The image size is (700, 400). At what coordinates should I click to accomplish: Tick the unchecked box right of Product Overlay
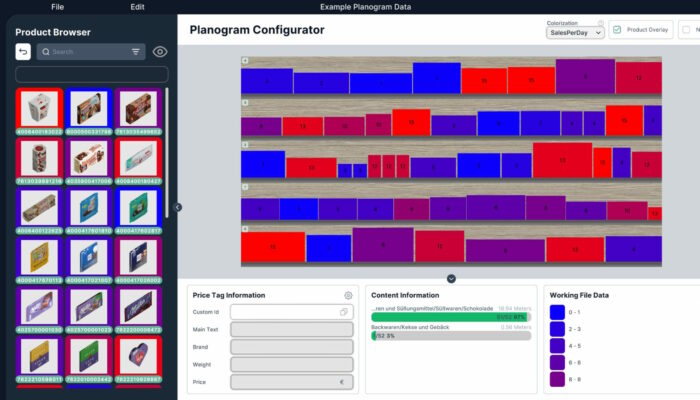pos(686,29)
